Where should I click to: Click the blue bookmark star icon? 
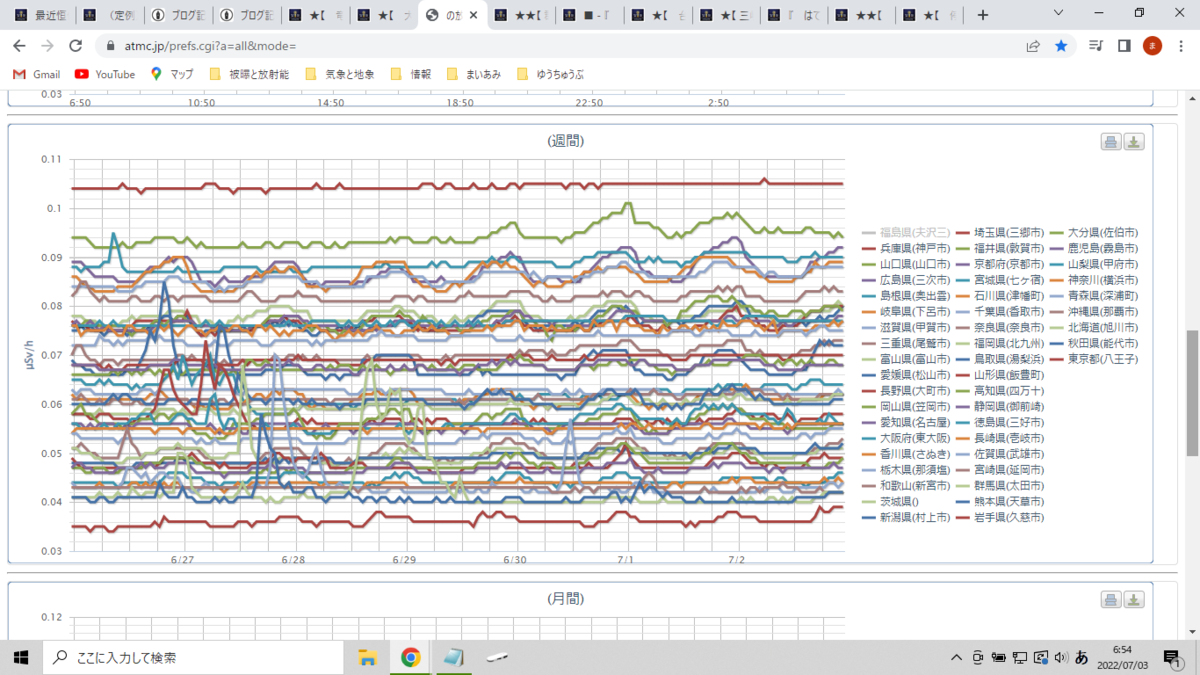(1061, 46)
